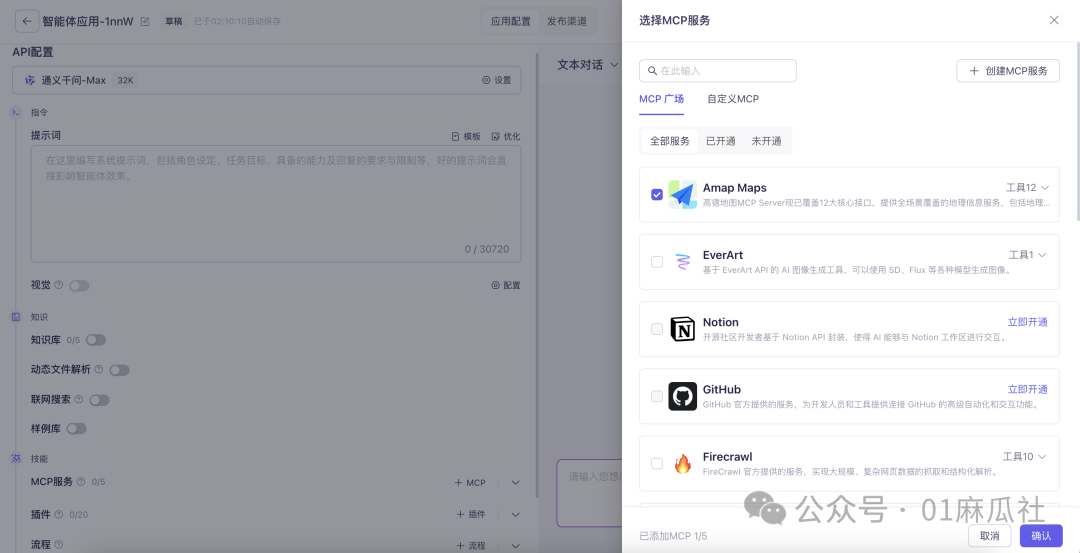Click the + MCP add button
The width and height of the screenshot is (1080, 553).
tap(470, 483)
